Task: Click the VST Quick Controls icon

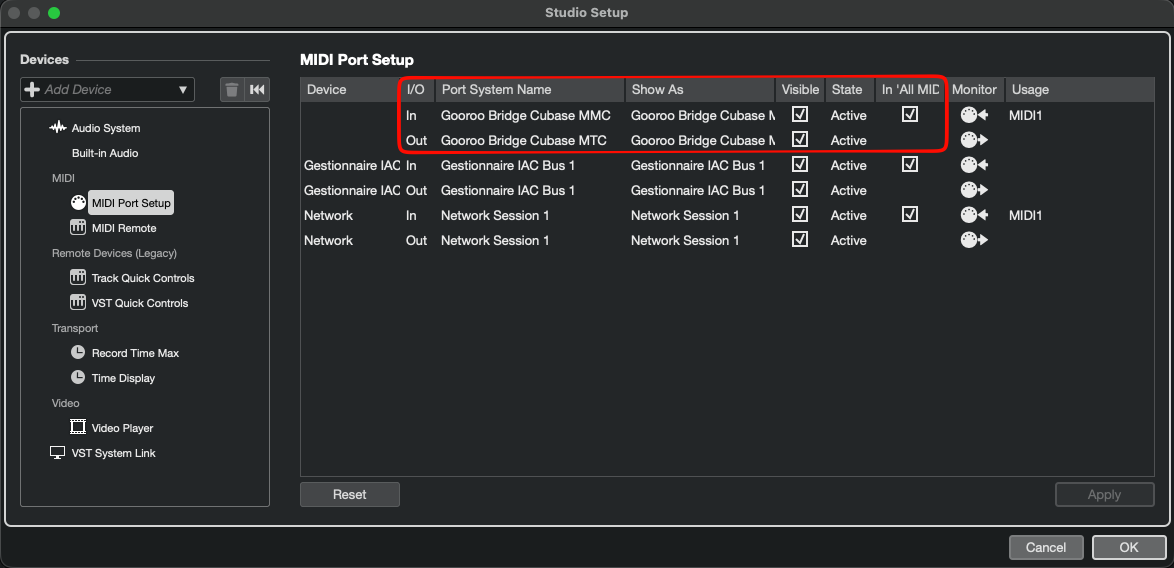Action: point(78,302)
